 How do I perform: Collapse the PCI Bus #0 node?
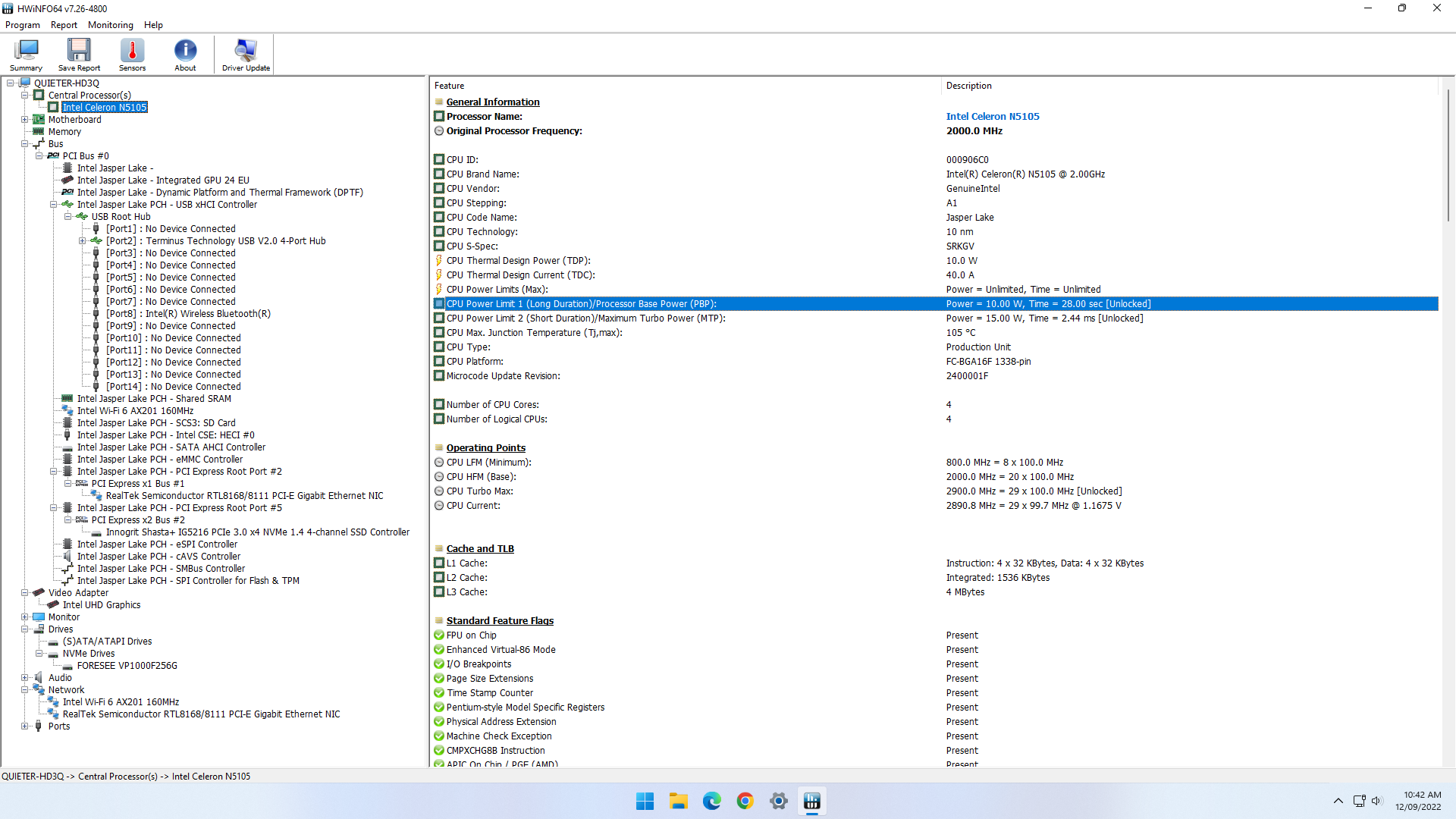39,156
